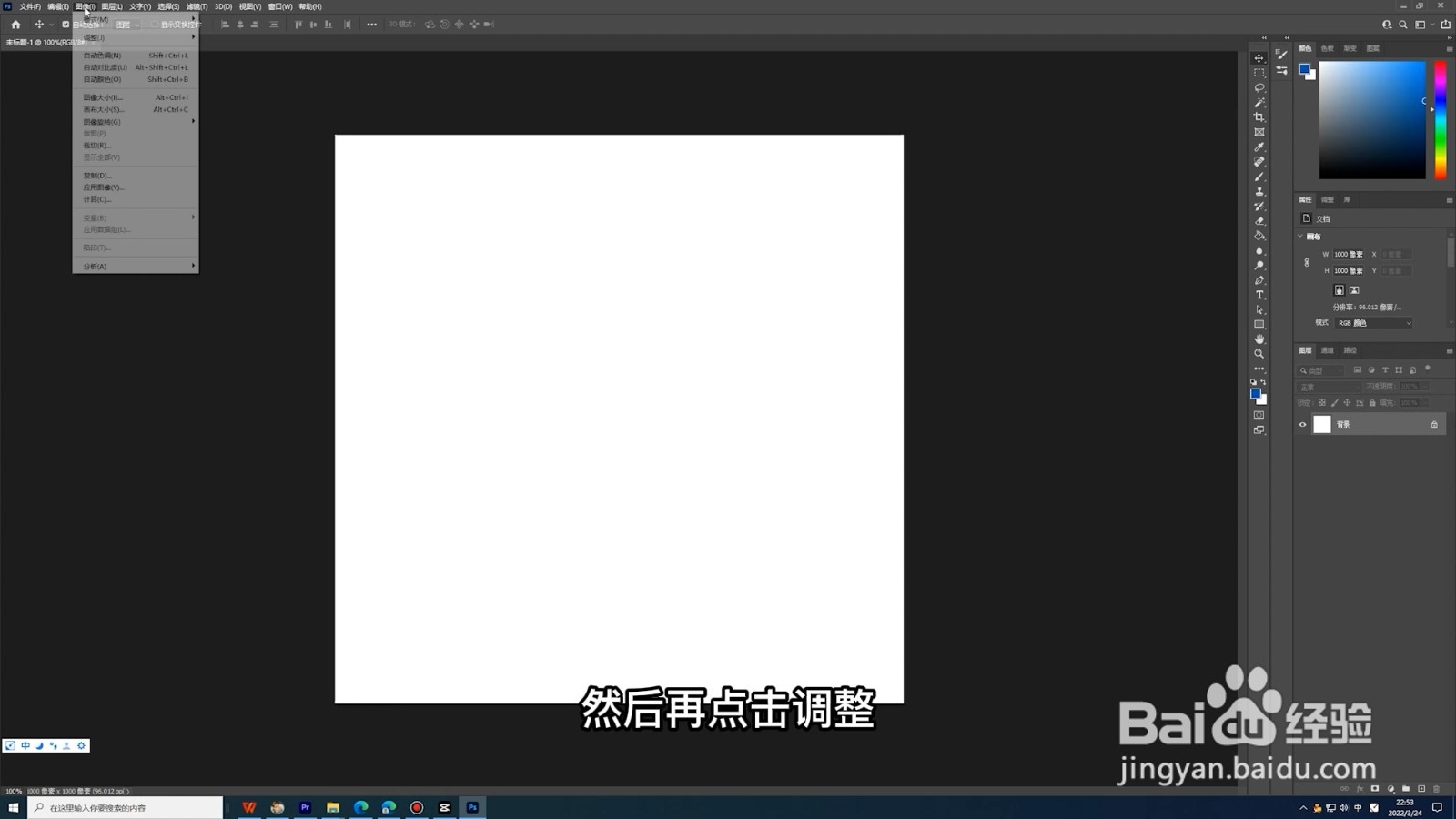Toggle the Auto-Select checkbox
1456x819 pixels.
pyautogui.click(x=66, y=25)
